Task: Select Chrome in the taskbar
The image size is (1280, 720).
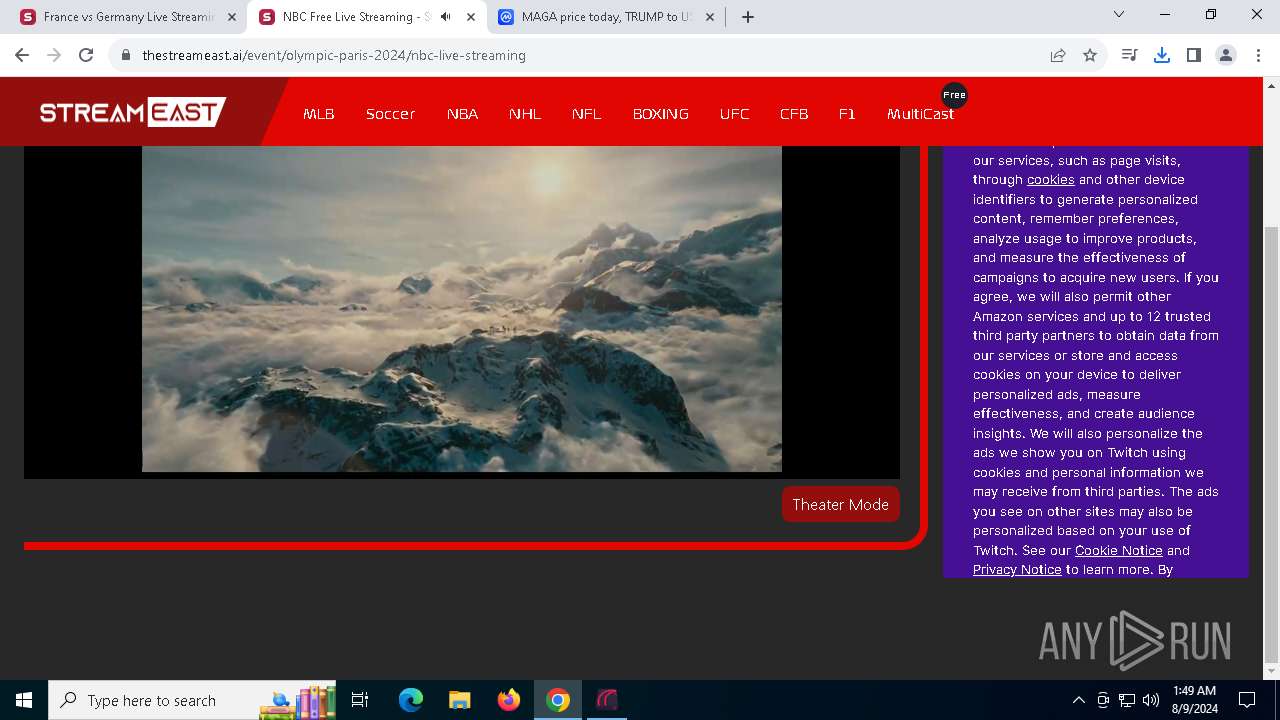Action: (x=558, y=700)
